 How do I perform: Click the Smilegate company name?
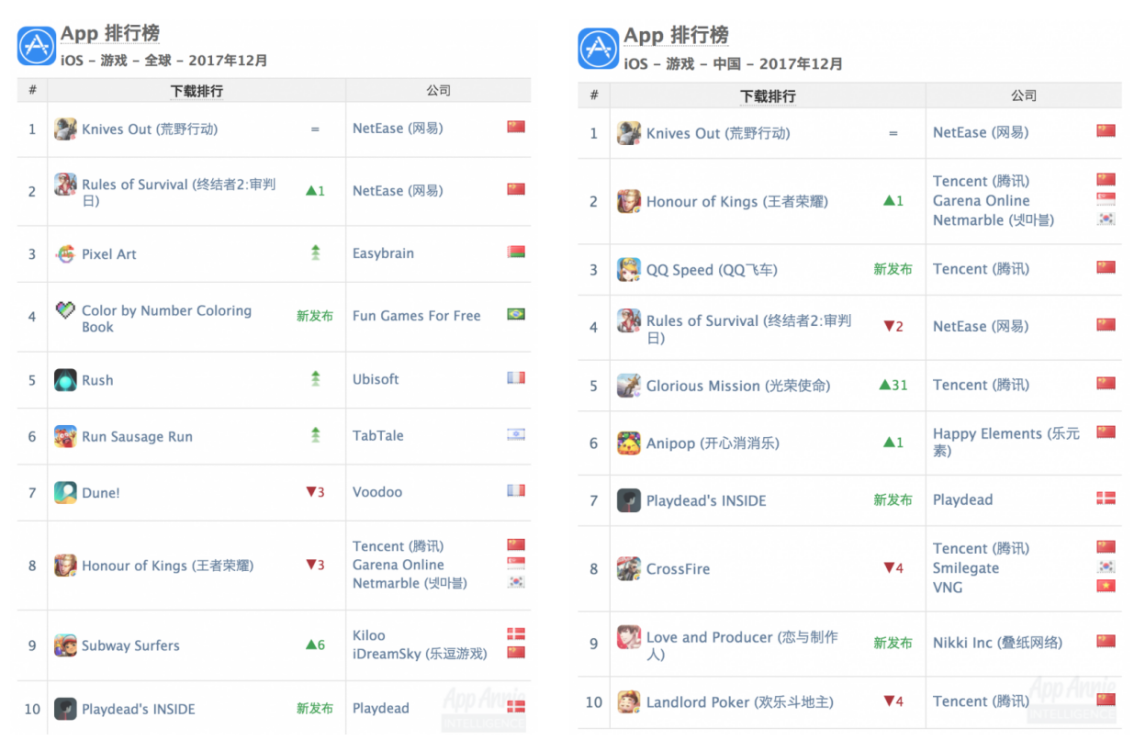968,568
